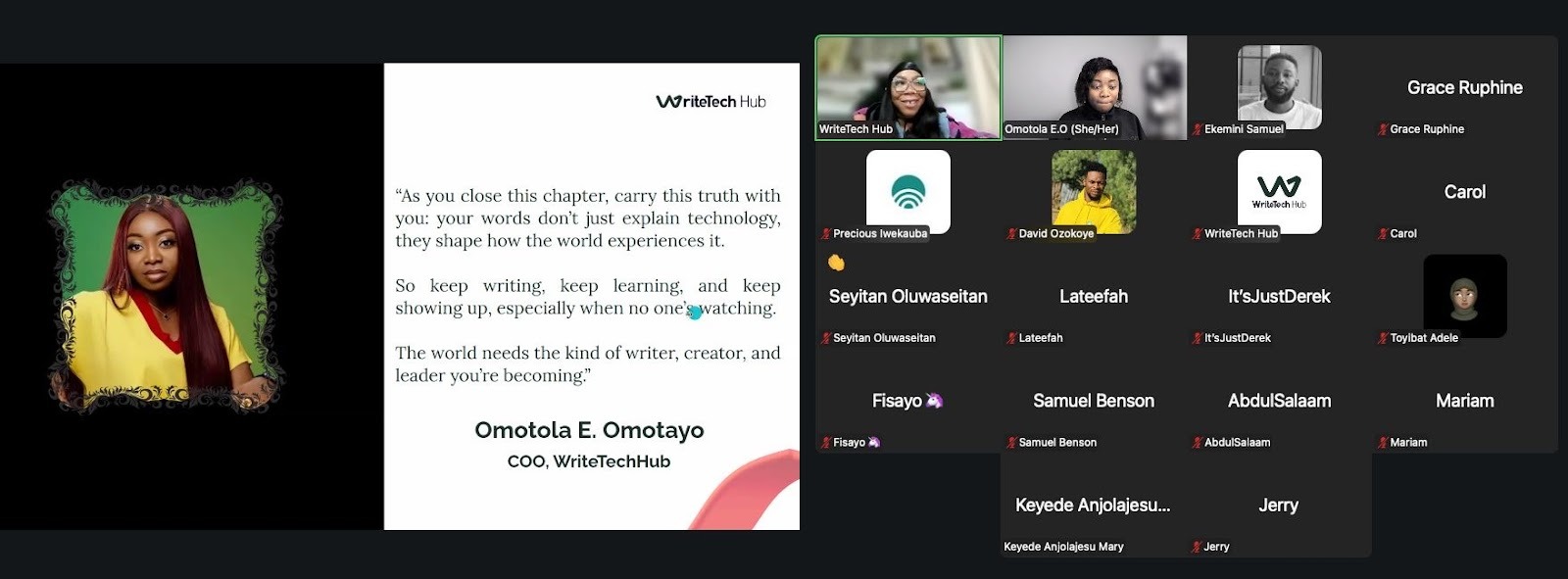1568x579 pixels.
Task: Click the muted mic icon beside the small It'sJustDerek label
Action: [1197, 338]
